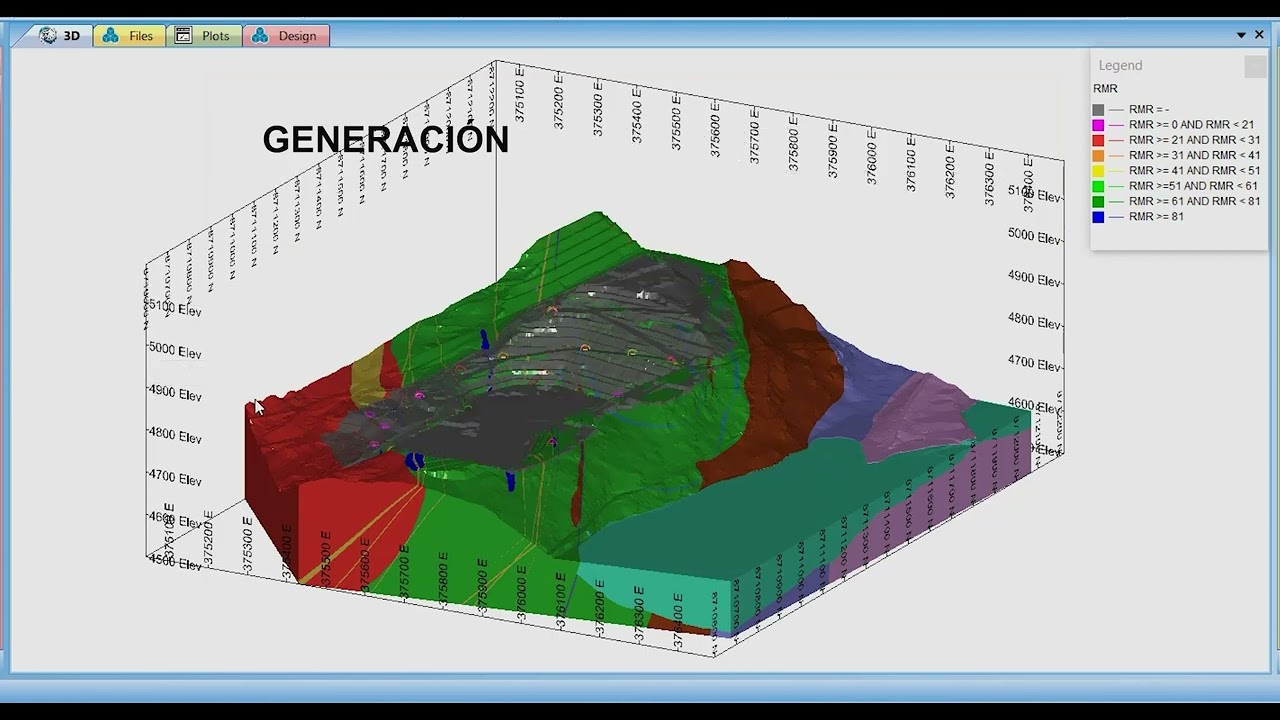Click the 'Legend' panel title
The height and width of the screenshot is (720, 1280).
1120,65
